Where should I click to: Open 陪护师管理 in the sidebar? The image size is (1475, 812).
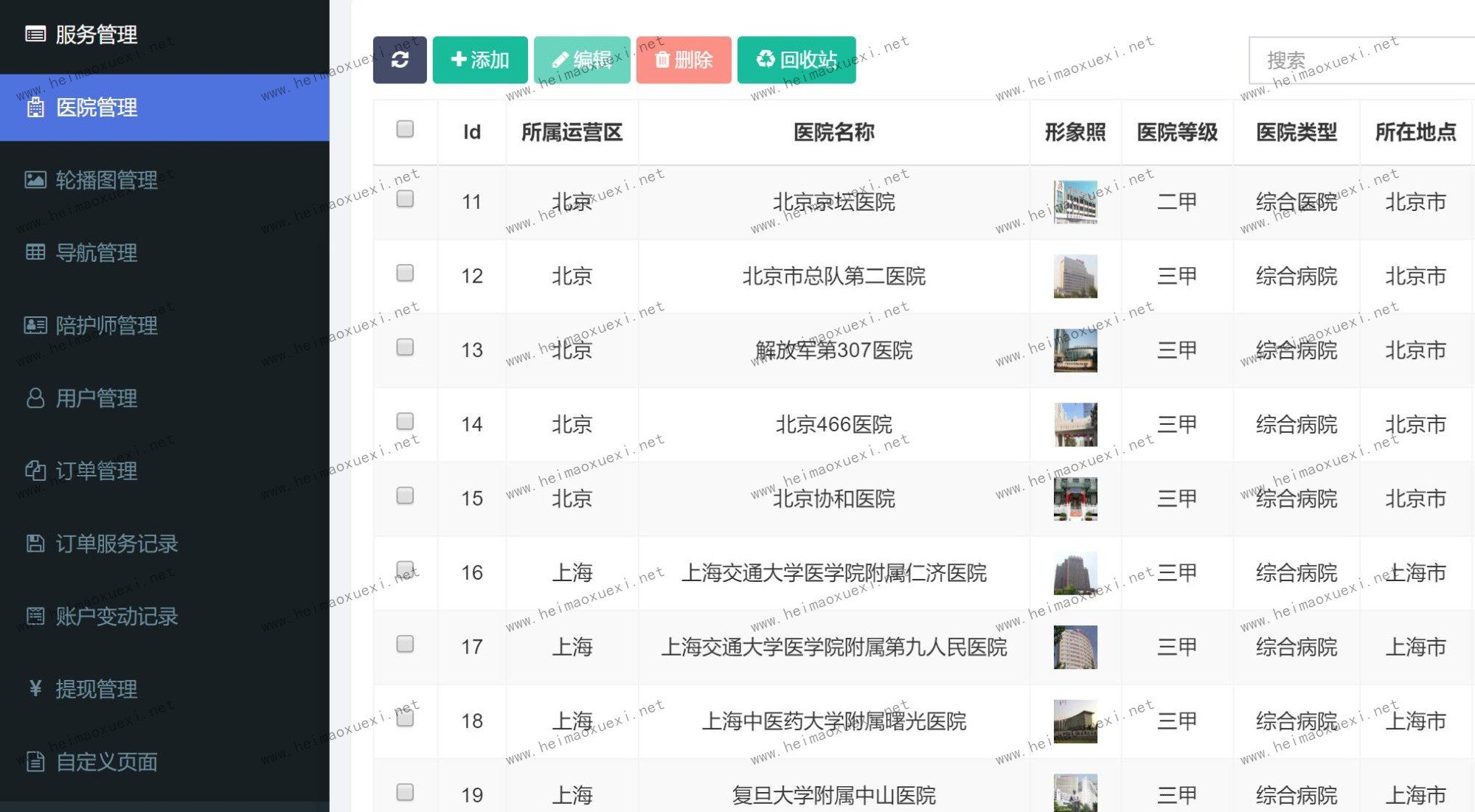point(106,325)
